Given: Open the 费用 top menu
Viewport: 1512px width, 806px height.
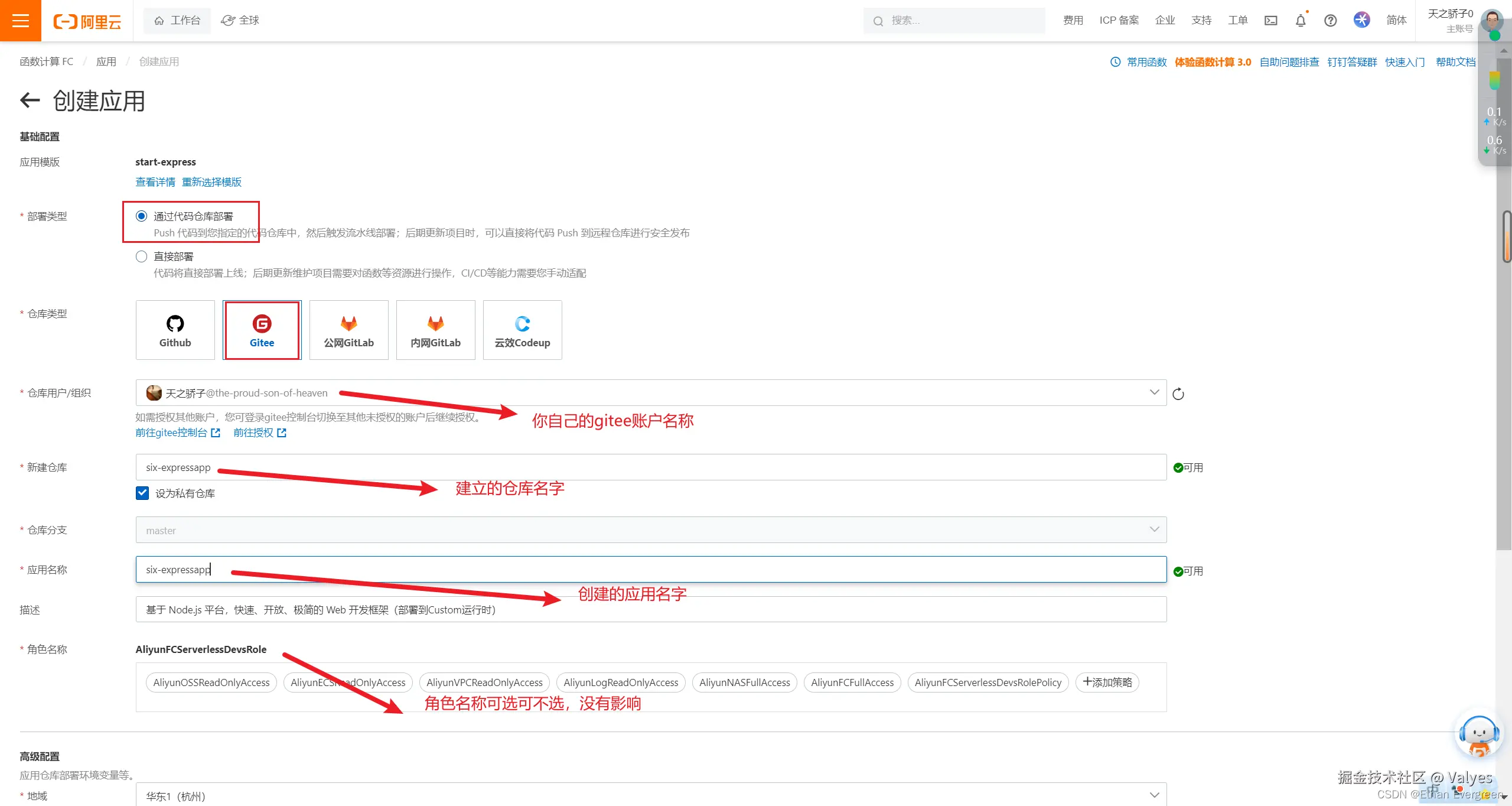Looking at the screenshot, I should tap(1073, 21).
